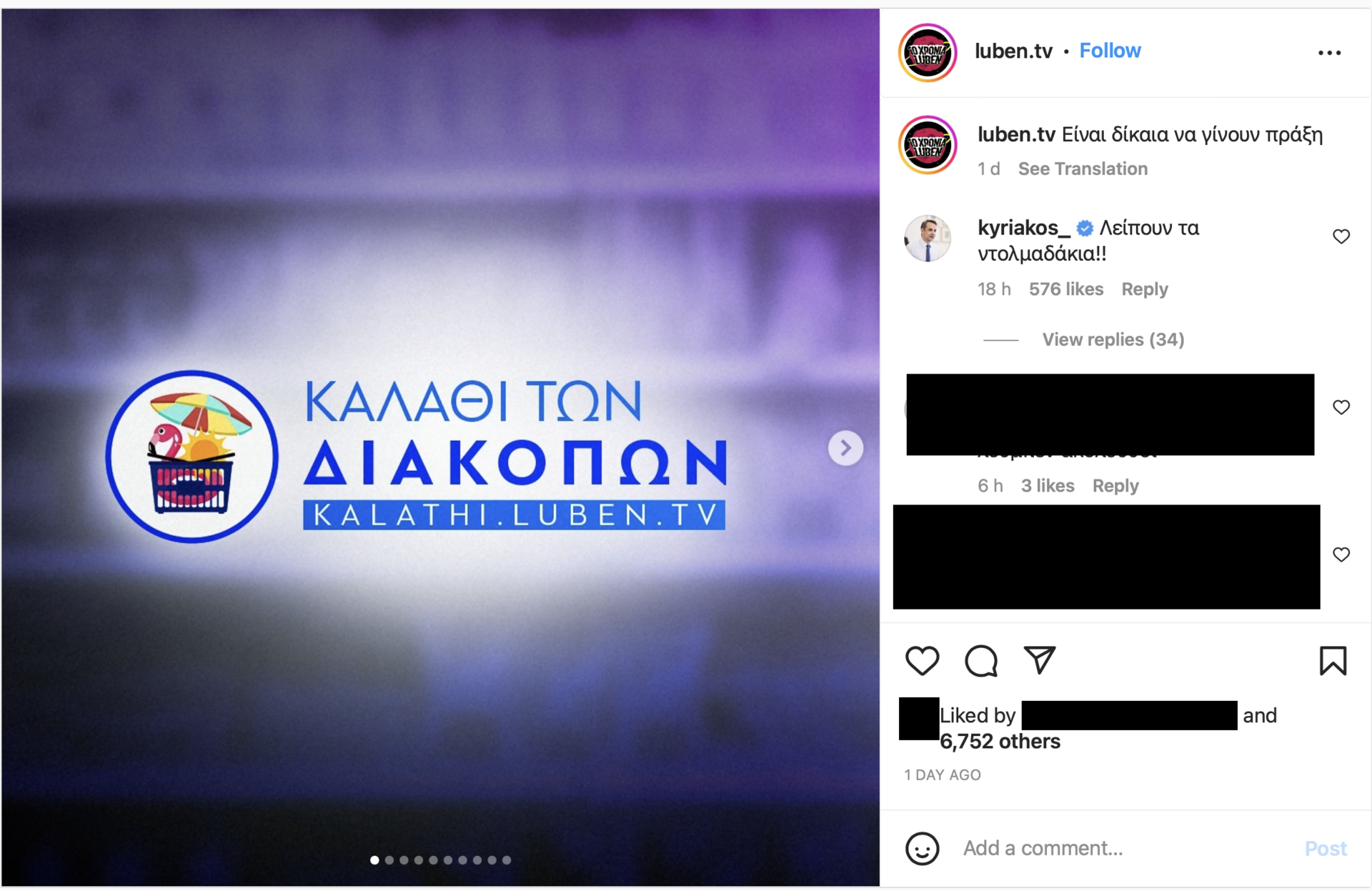
Task: Save post with the bookmark icon
Action: 1333,660
